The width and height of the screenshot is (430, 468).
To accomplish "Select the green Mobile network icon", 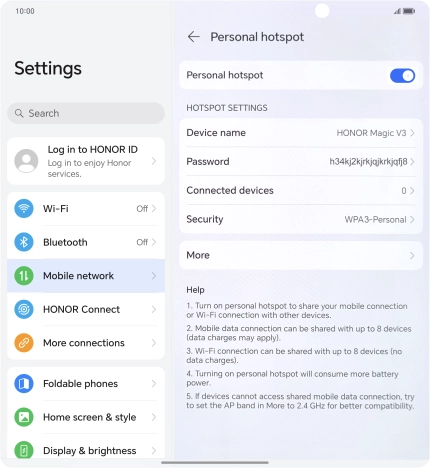I will tap(24, 276).
